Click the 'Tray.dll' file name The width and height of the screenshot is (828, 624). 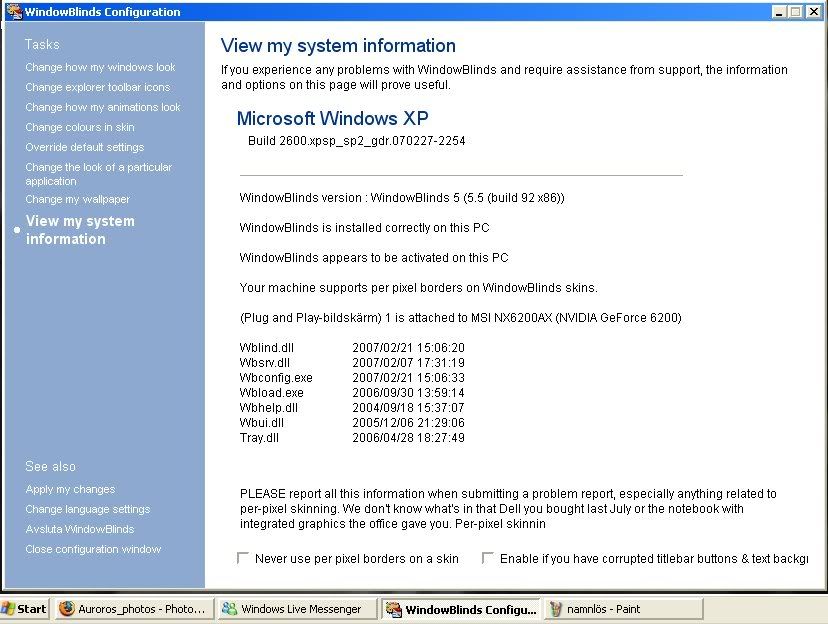[259, 438]
